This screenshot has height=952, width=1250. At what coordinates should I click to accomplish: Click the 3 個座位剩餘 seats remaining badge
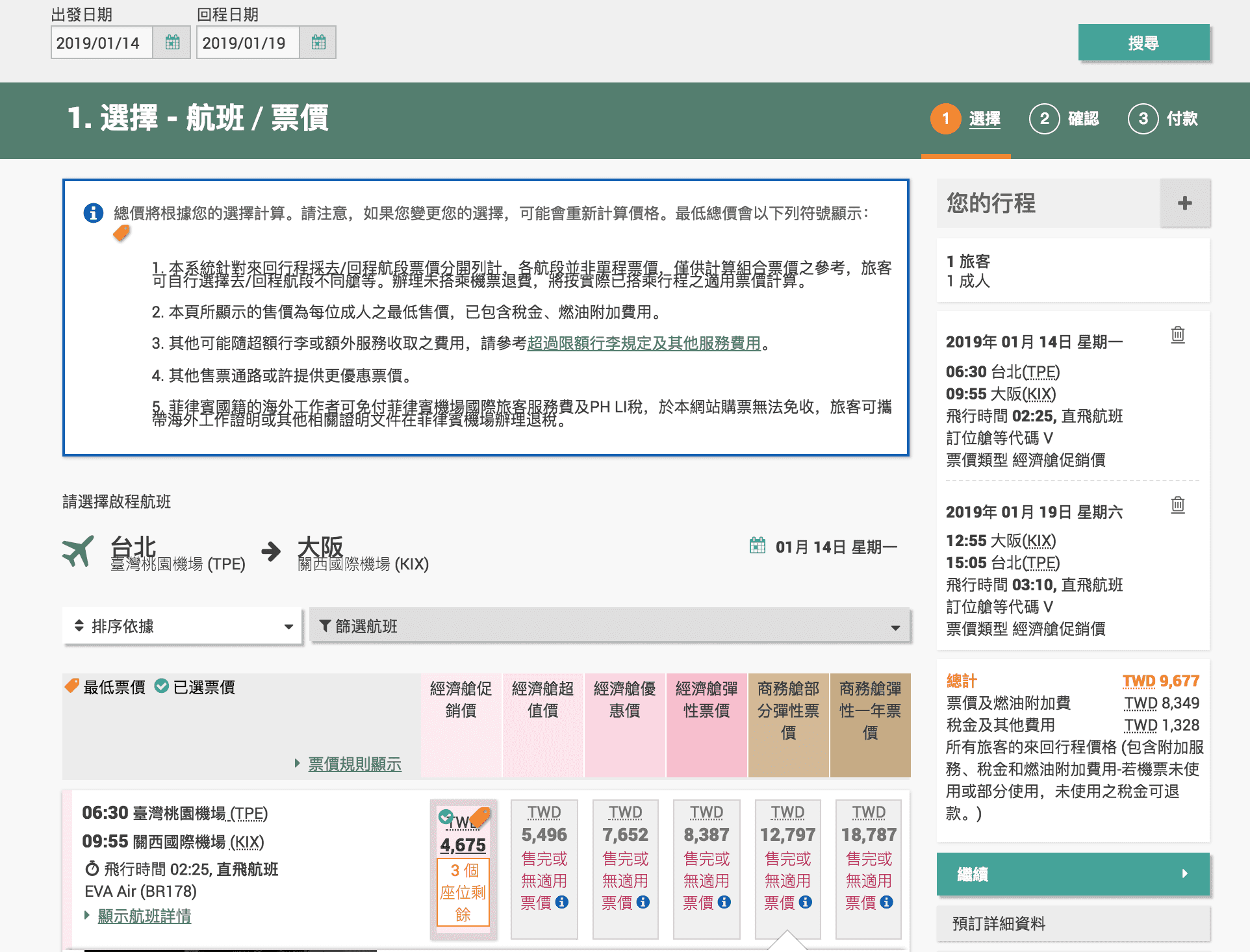pyautogui.click(x=463, y=892)
